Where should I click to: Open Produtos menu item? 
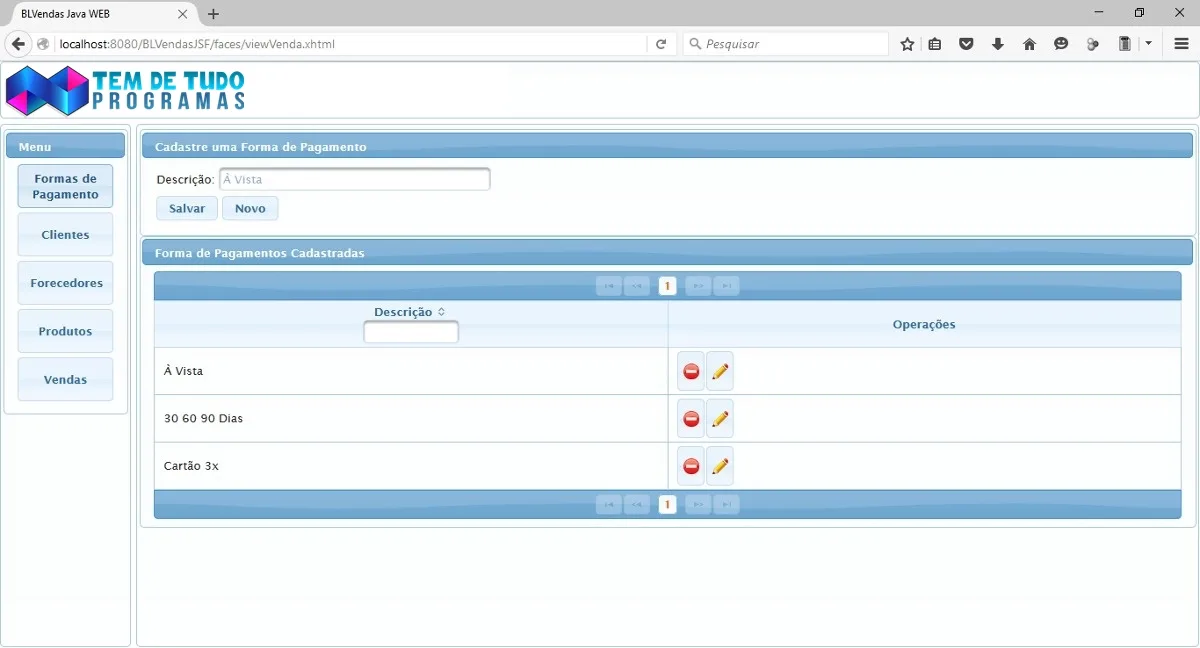(x=65, y=331)
